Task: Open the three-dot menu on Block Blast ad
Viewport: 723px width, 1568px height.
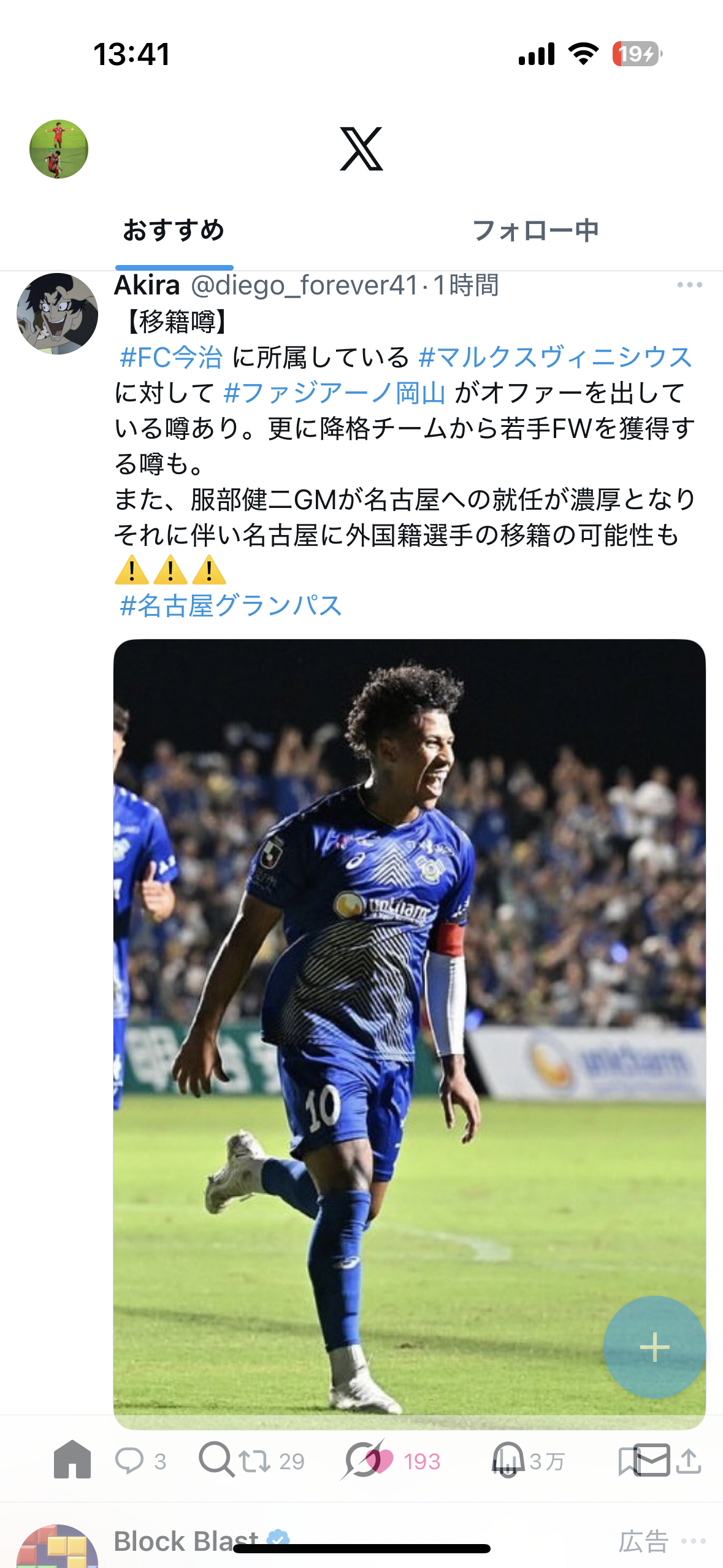Action: pyautogui.click(x=694, y=1541)
